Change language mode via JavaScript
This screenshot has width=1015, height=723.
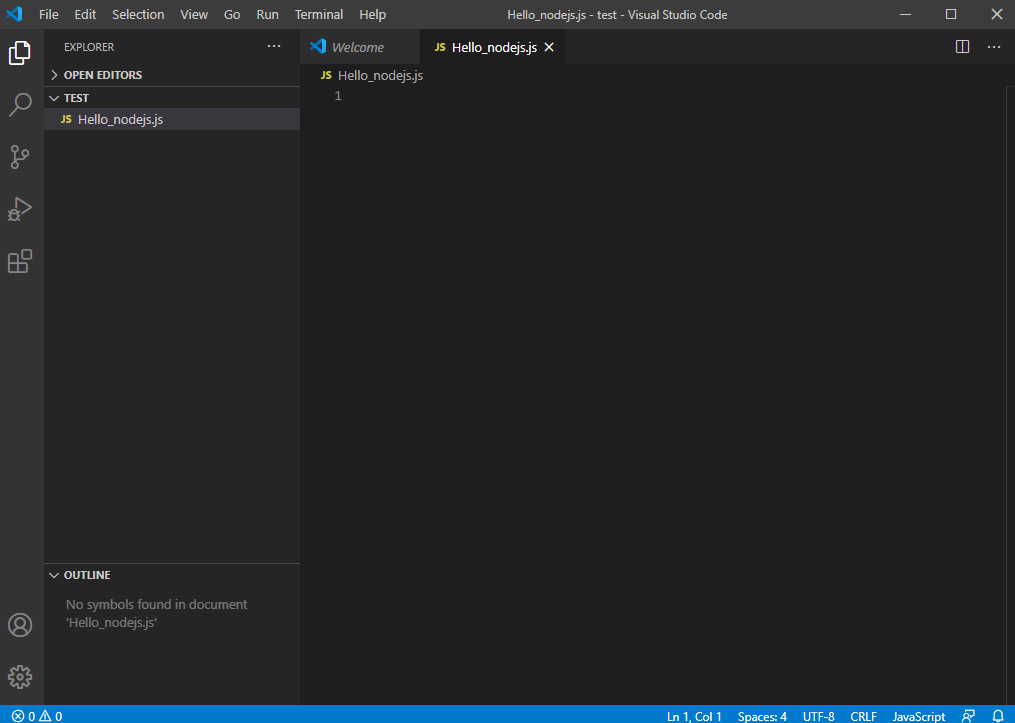point(919,716)
